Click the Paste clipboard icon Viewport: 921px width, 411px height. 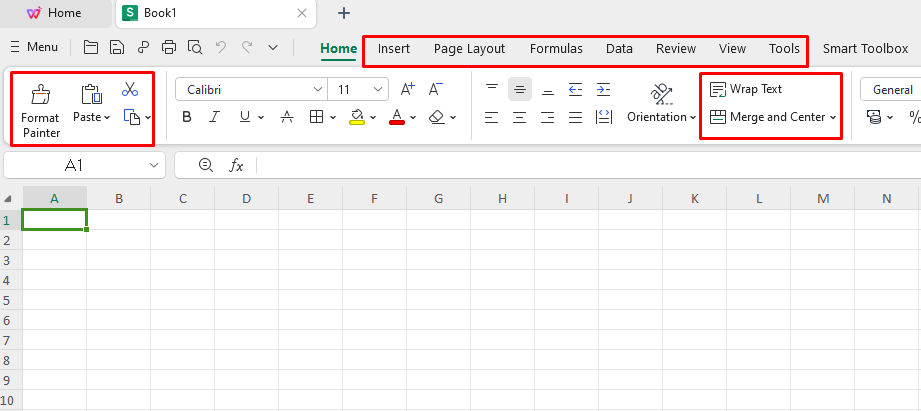[92, 94]
